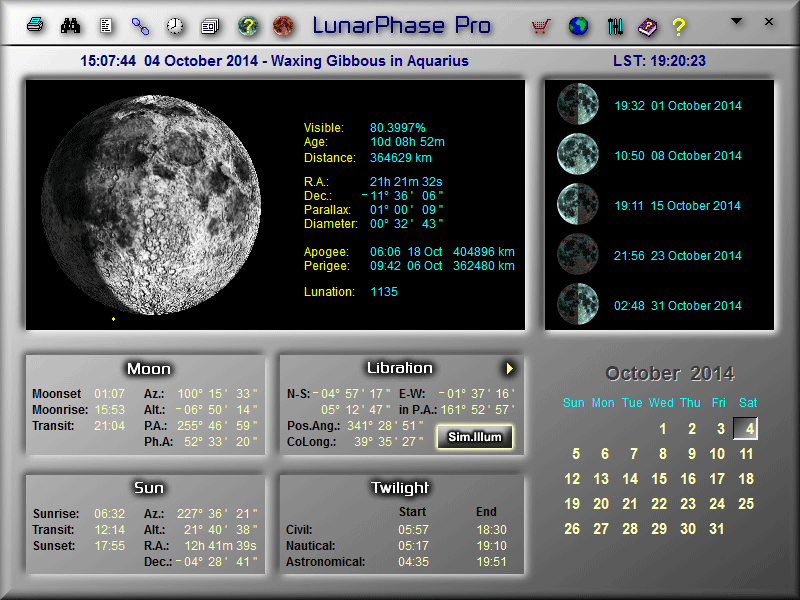Click the Sunrise time 06:32

(x=109, y=514)
